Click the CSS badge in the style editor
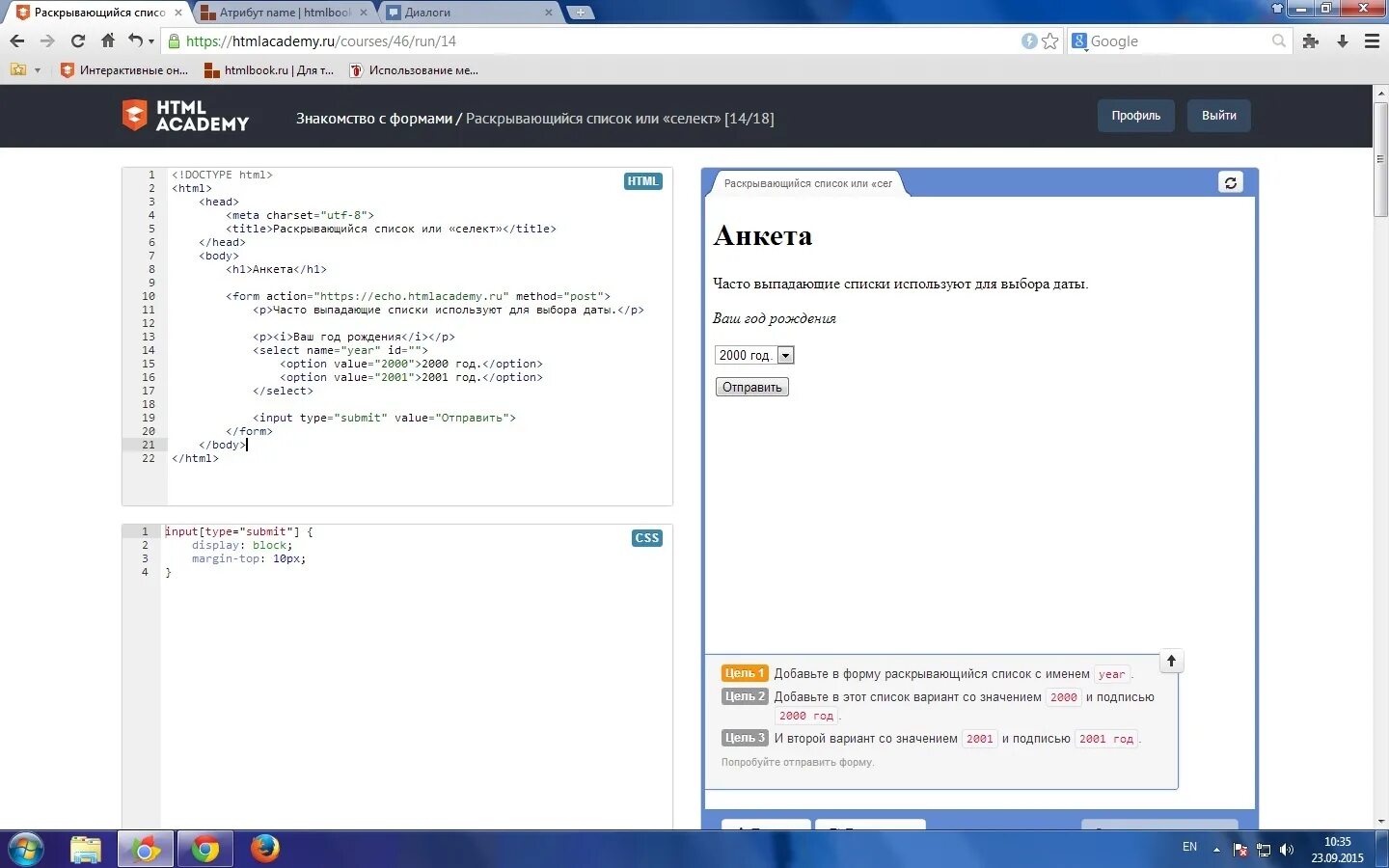Viewport: 1389px width, 868px height. point(647,538)
